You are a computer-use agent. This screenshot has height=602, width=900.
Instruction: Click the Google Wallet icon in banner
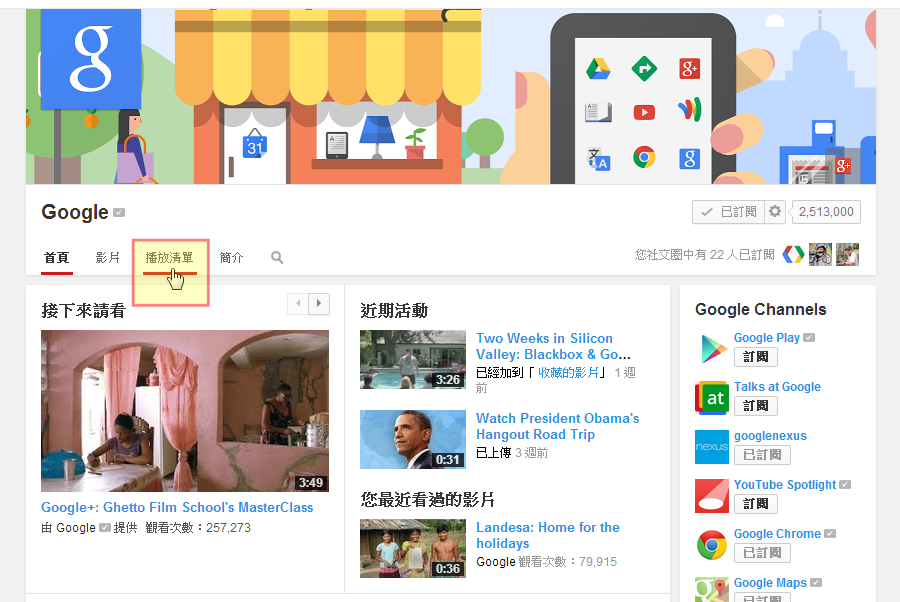689,110
